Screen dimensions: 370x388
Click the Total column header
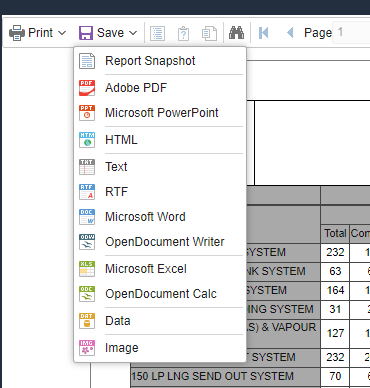[x=336, y=233]
